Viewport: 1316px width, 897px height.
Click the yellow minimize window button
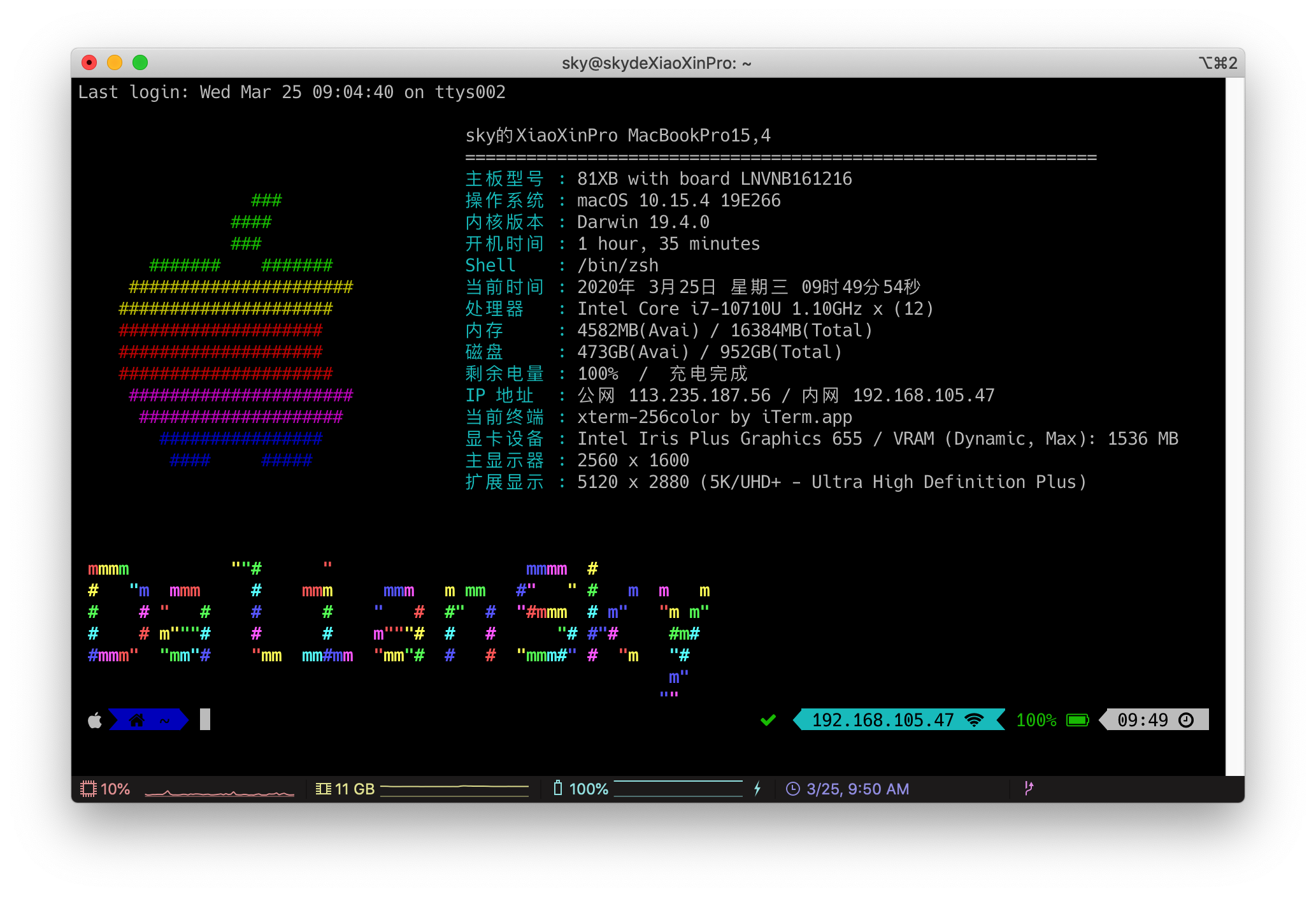coord(115,62)
